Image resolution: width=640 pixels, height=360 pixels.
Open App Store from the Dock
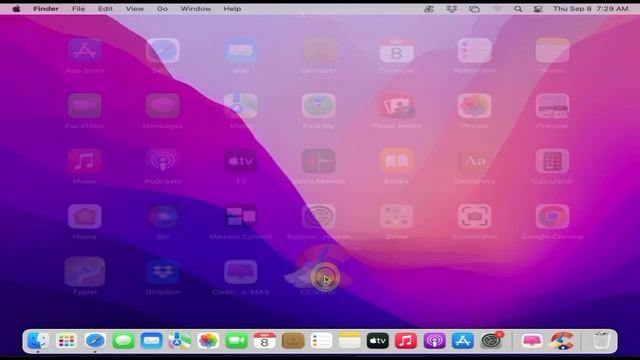462,340
